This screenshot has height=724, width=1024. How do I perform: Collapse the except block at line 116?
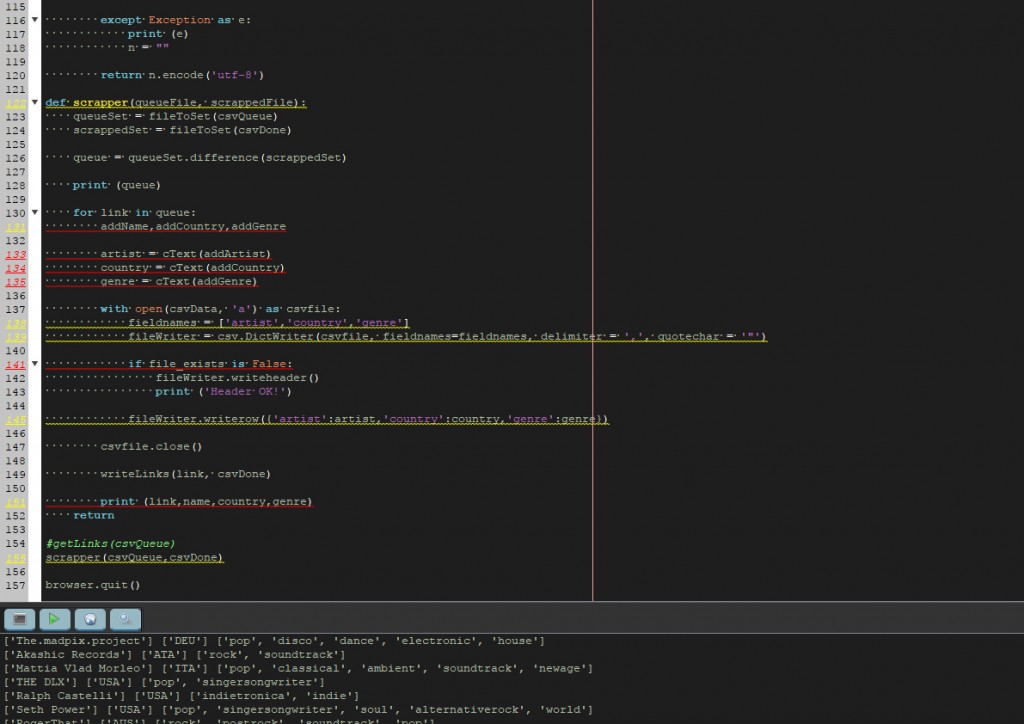point(36,20)
